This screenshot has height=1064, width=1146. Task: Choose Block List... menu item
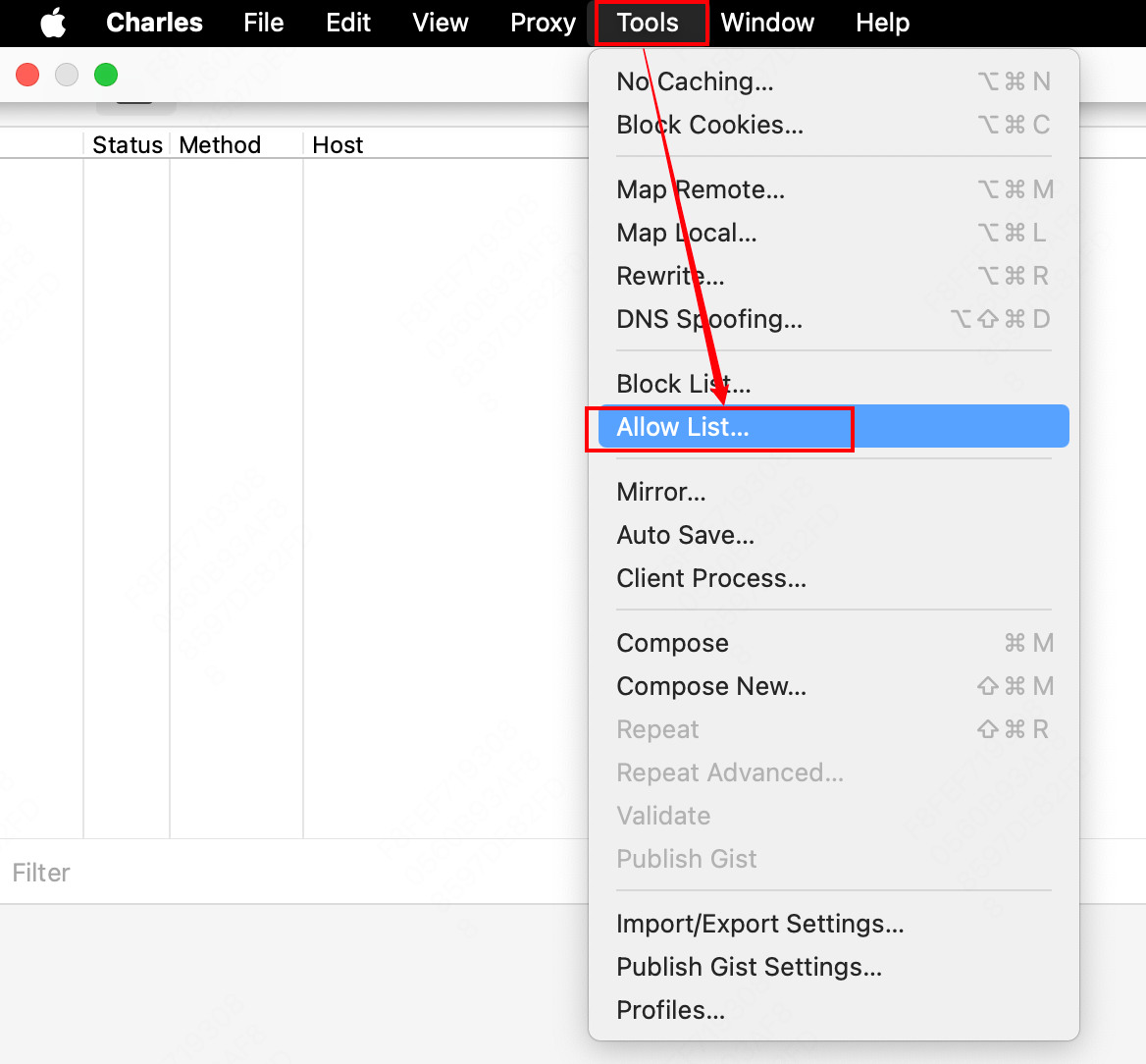pyautogui.click(x=833, y=383)
